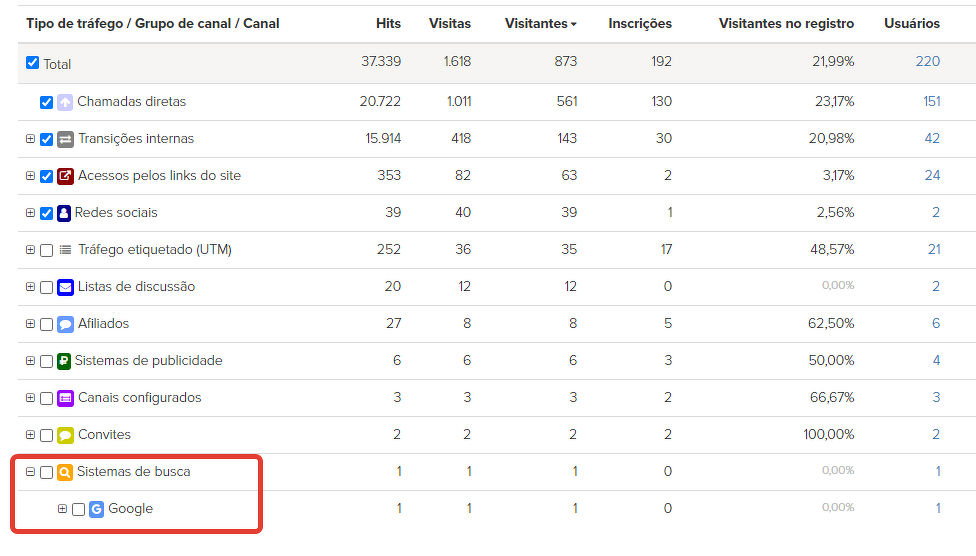The width and height of the screenshot is (976, 556).
Task: Click the Convites row label
Action: tap(104, 435)
